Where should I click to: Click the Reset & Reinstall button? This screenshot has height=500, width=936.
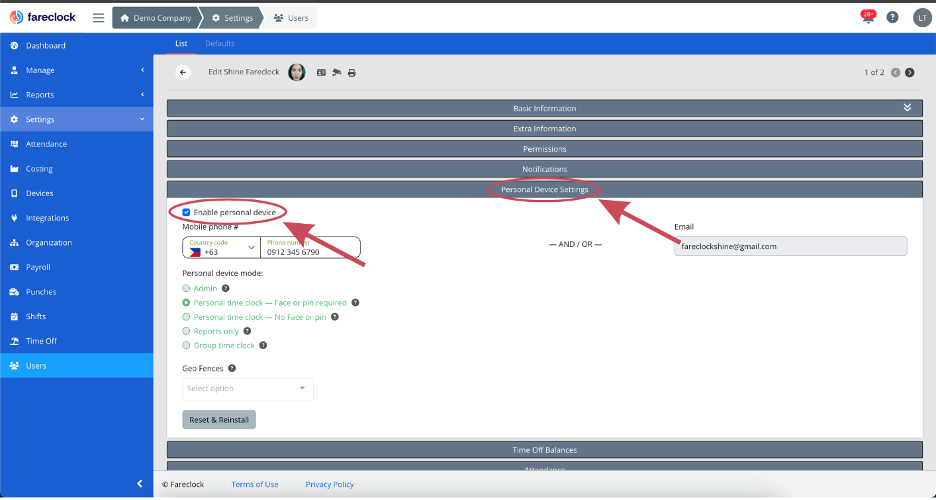[219, 419]
